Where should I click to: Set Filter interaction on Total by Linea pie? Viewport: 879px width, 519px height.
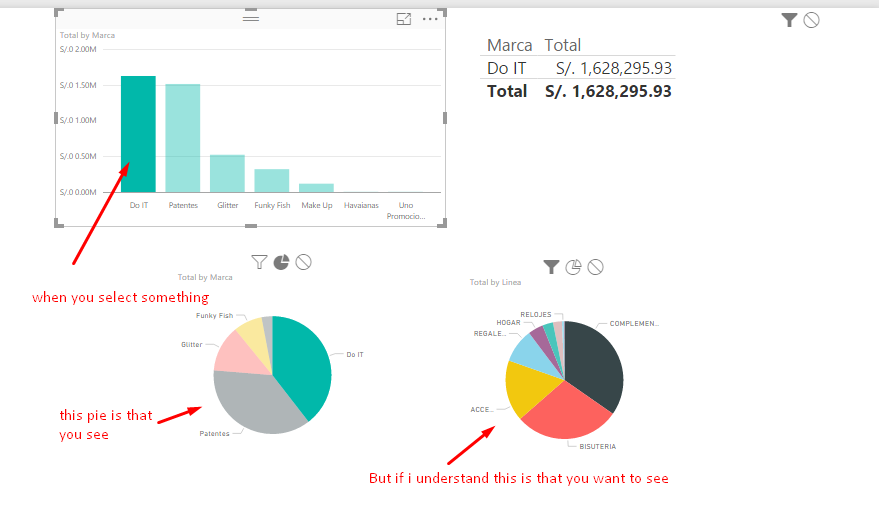[x=551, y=267]
